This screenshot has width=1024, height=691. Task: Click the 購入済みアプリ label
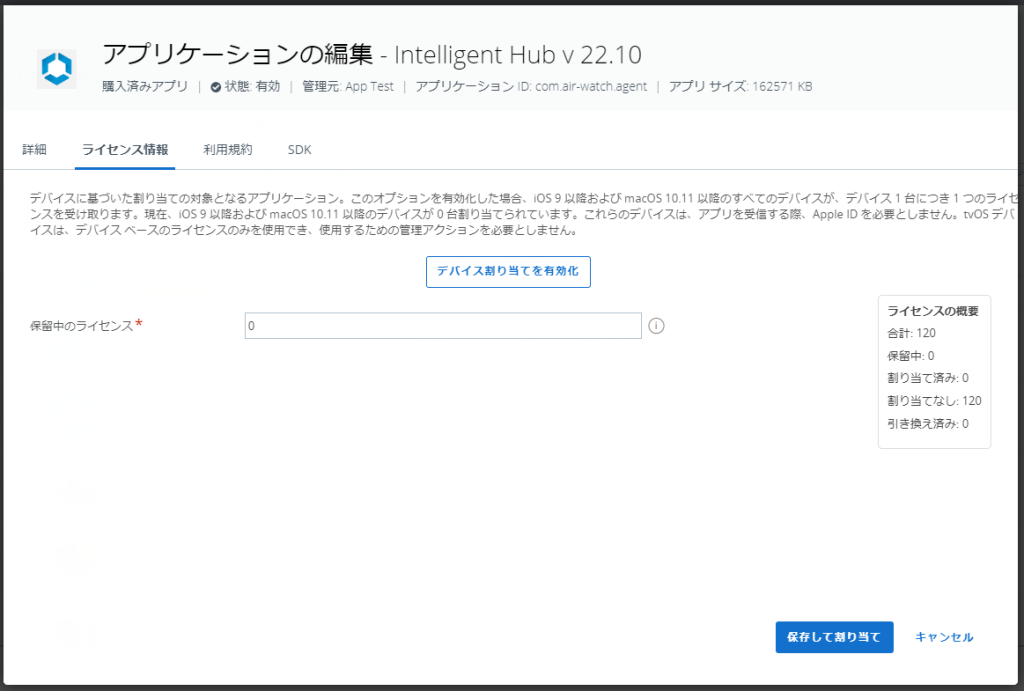[x=145, y=86]
